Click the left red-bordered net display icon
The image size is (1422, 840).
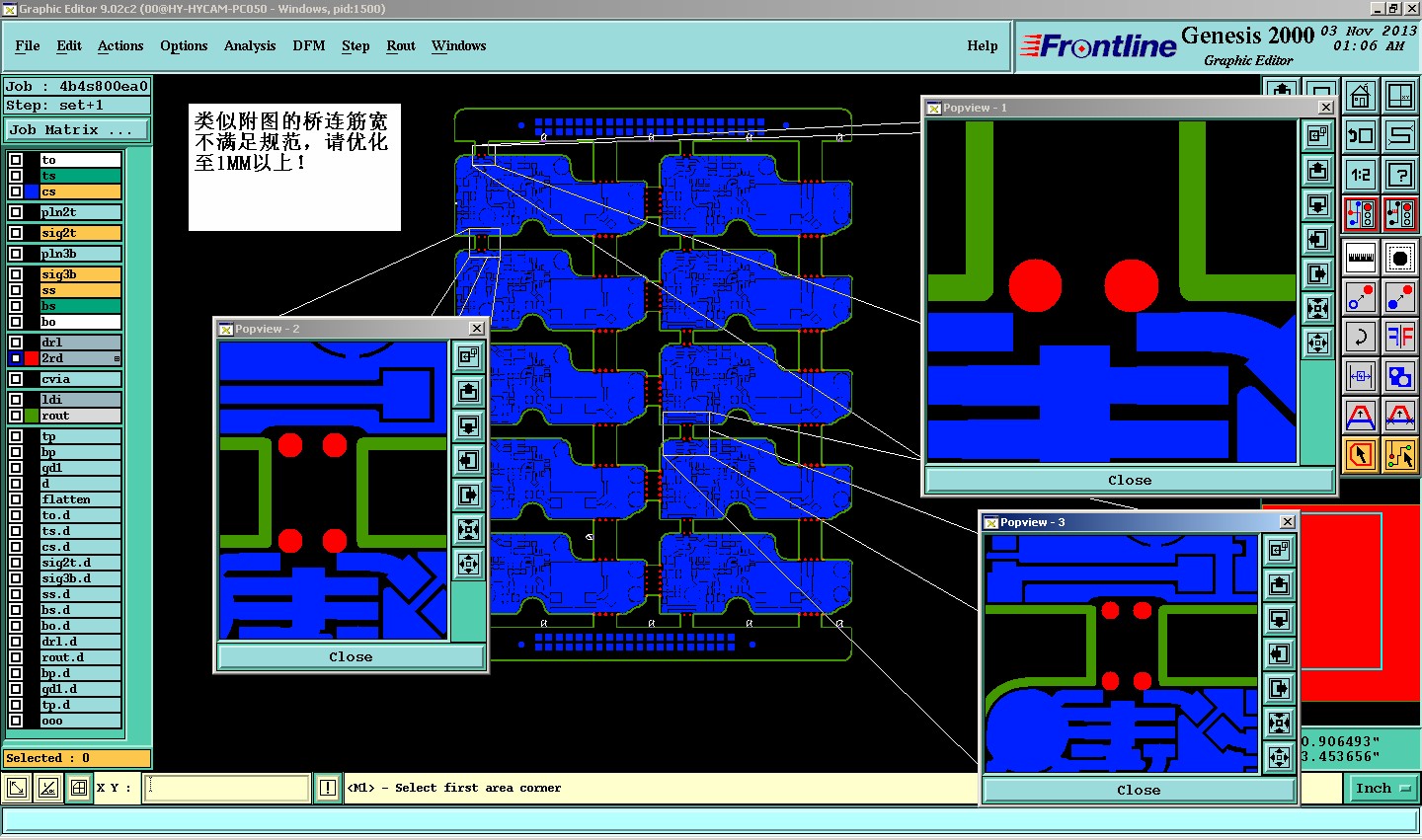tap(1360, 214)
